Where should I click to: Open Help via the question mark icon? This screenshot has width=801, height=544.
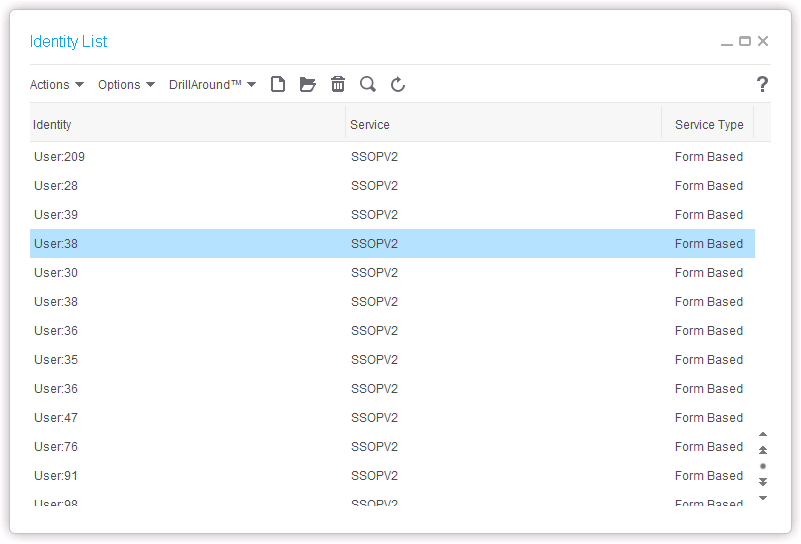(x=762, y=85)
